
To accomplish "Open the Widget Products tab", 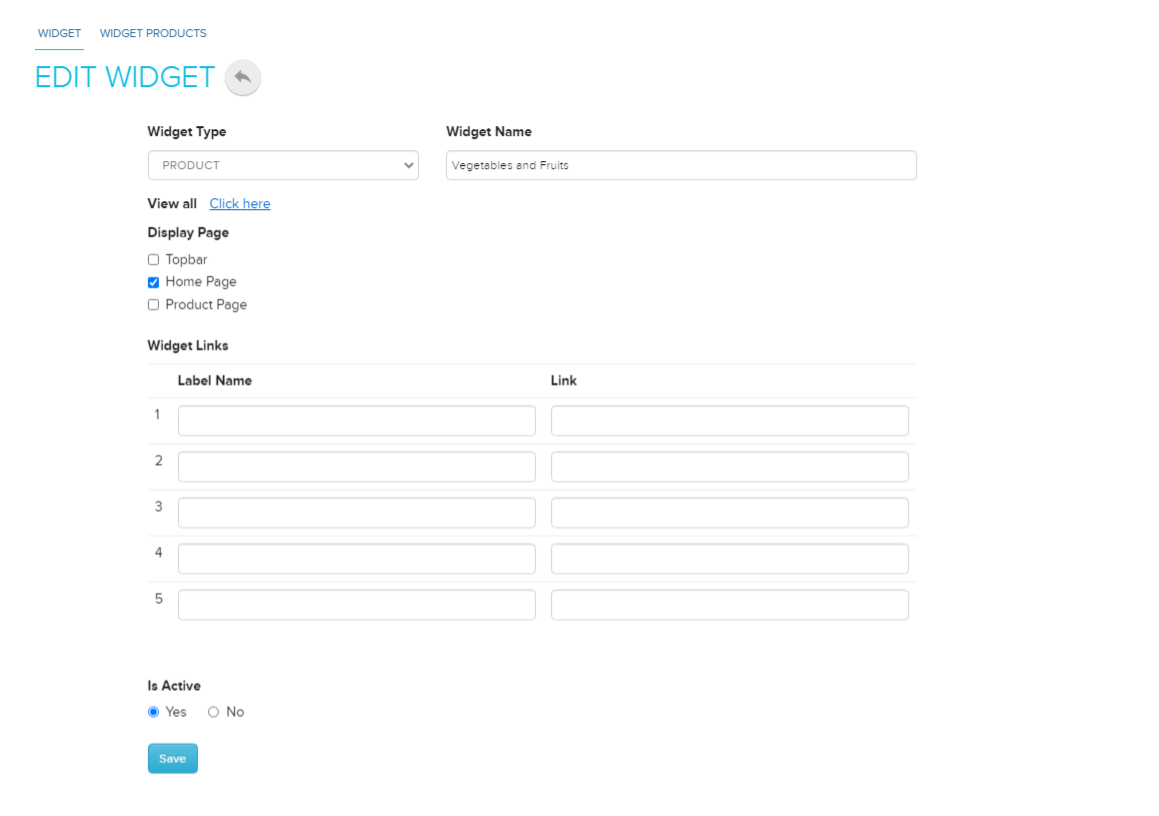I will [x=153, y=33].
